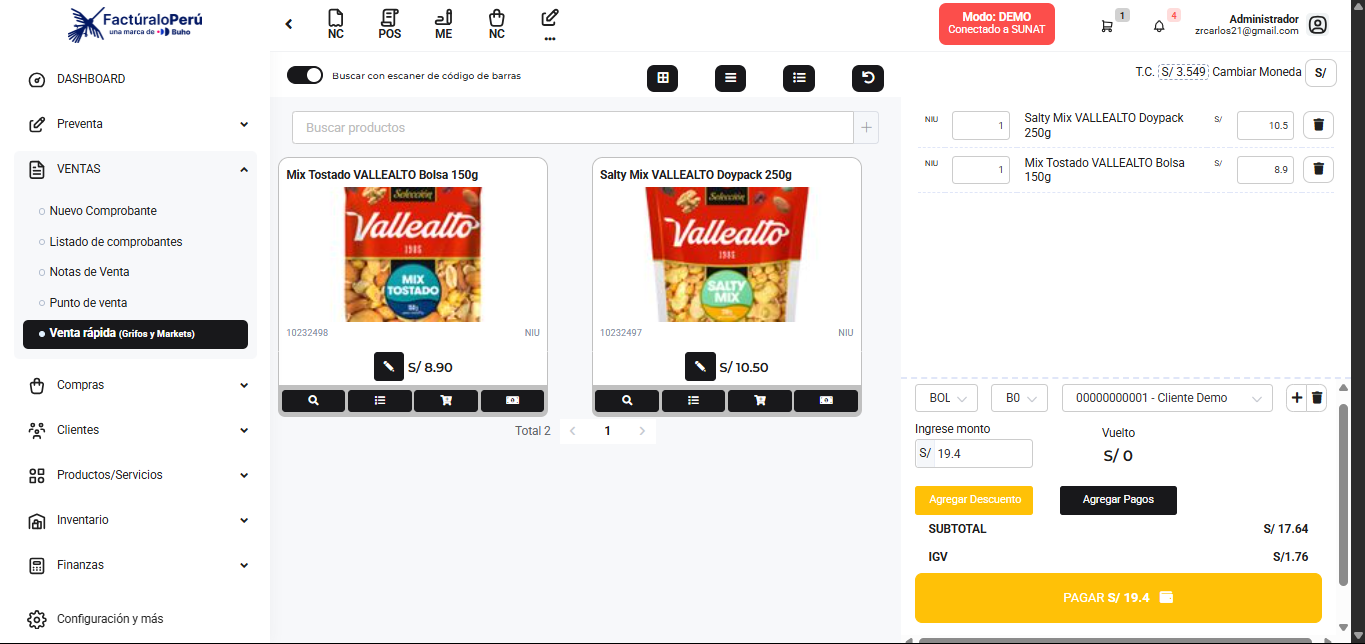The height and width of the screenshot is (644, 1365).
Task: Delete the Mix Tostado line from the order
Action: pyautogui.click(x=1318, y=169)
